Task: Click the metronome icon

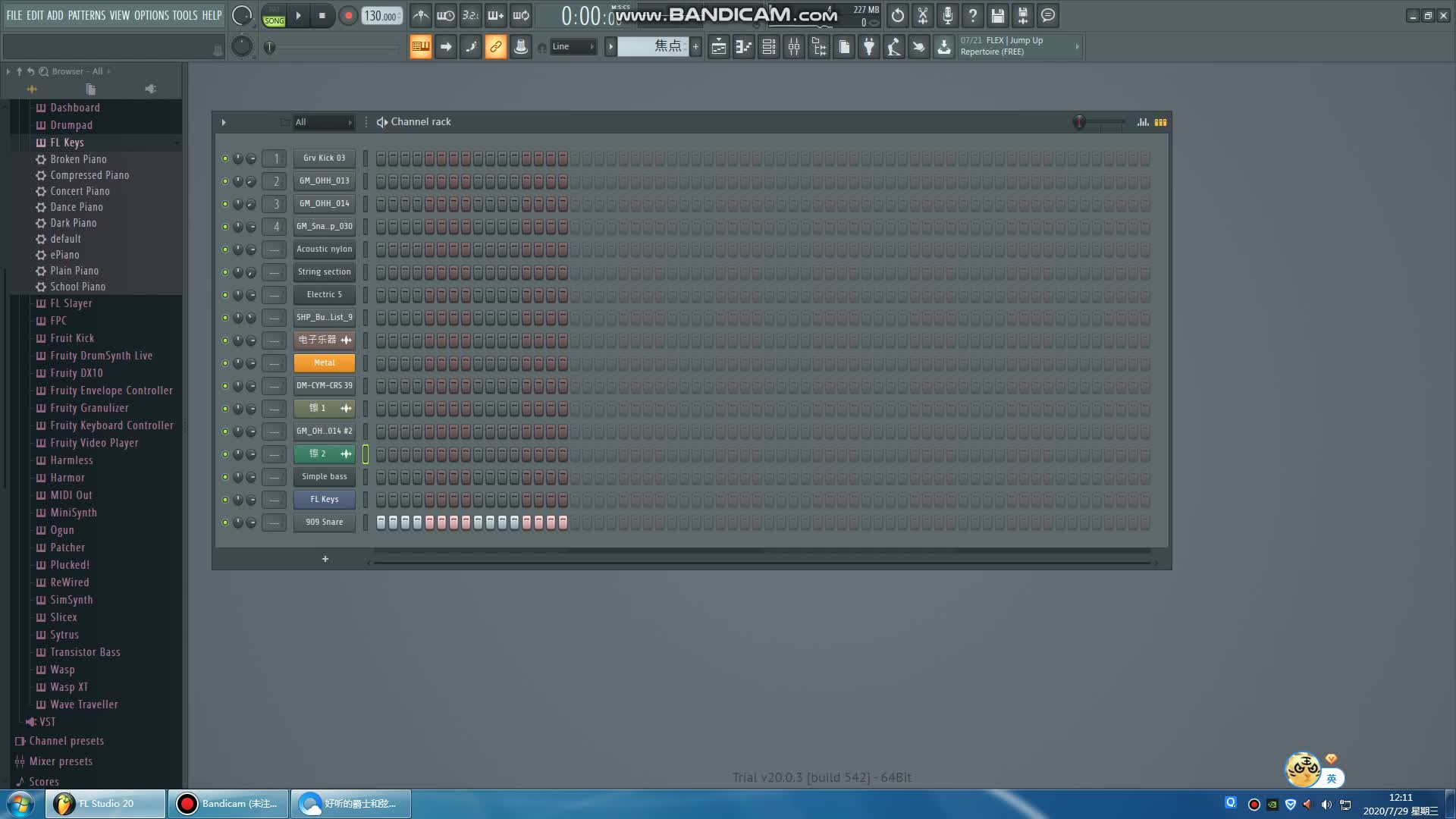Action: pos(421,15)
